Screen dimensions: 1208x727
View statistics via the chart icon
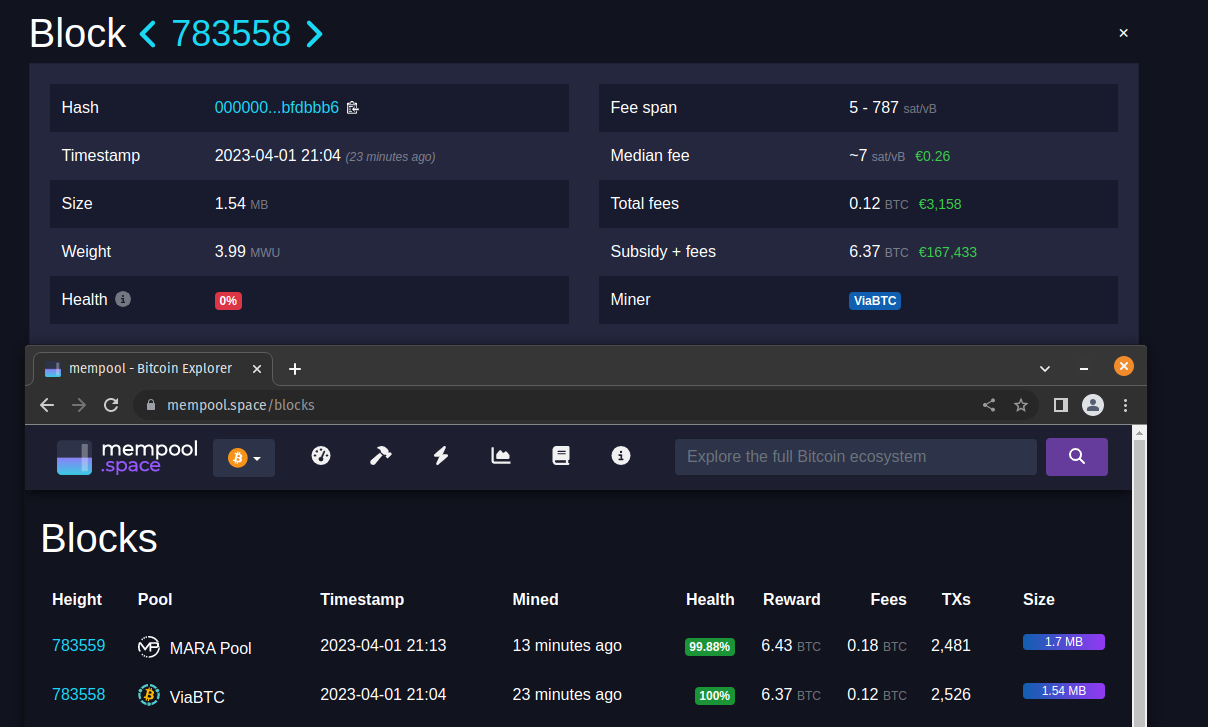500,456
